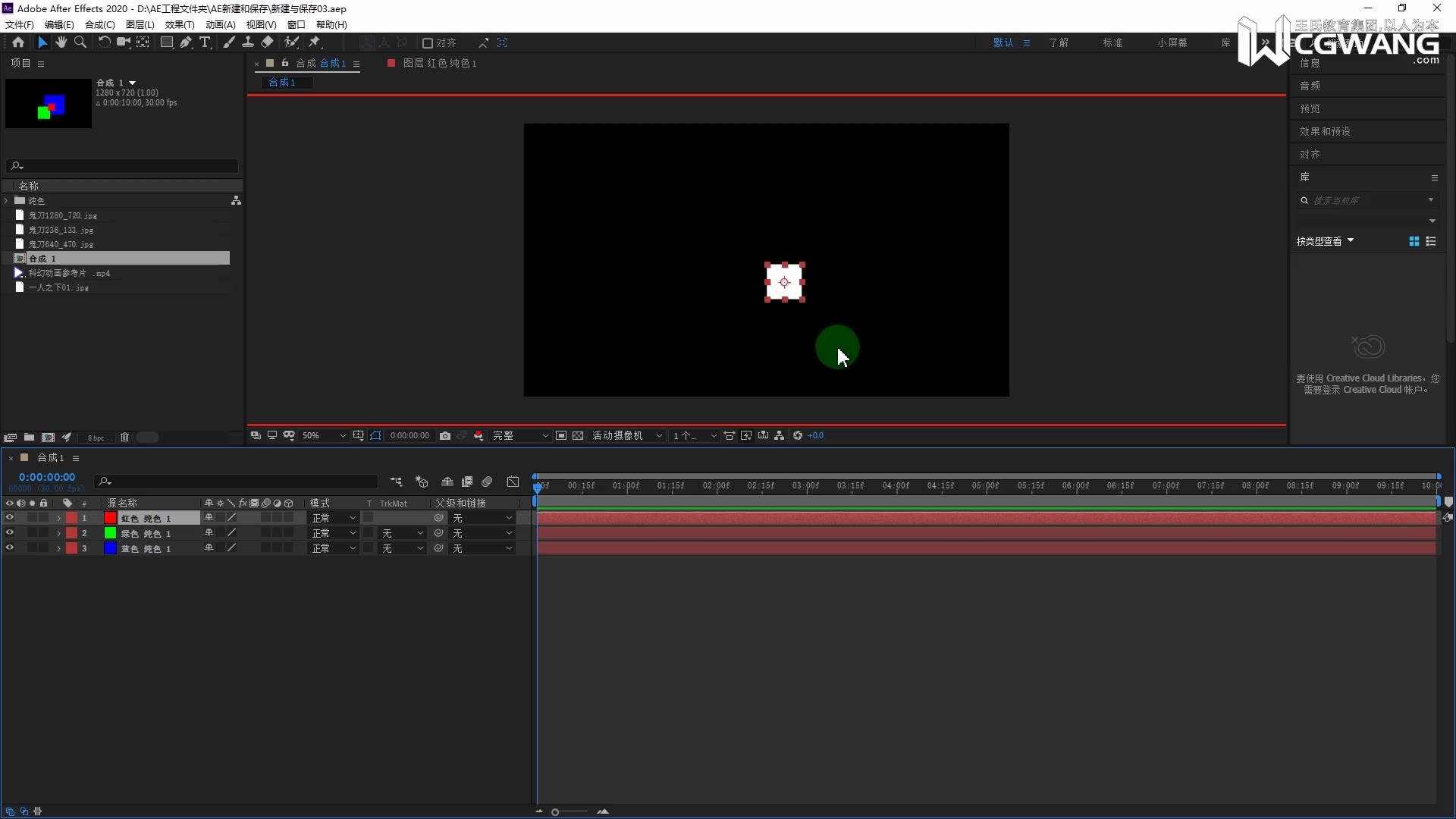Switch to the 了解 workspace
The height and width of the screenshot is (819, 1456).
(1059, 42)
